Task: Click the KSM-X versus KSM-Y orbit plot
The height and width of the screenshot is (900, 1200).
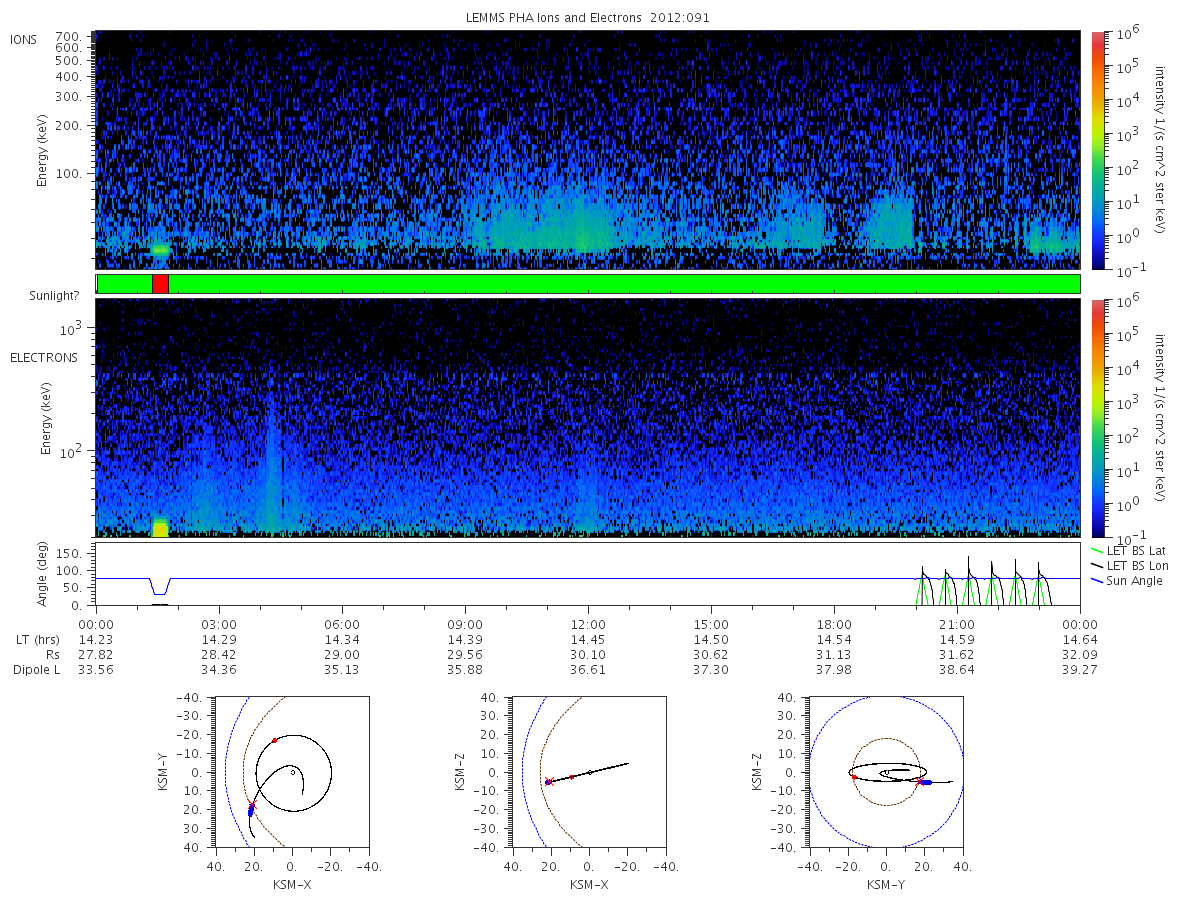Action: [290, 771]
